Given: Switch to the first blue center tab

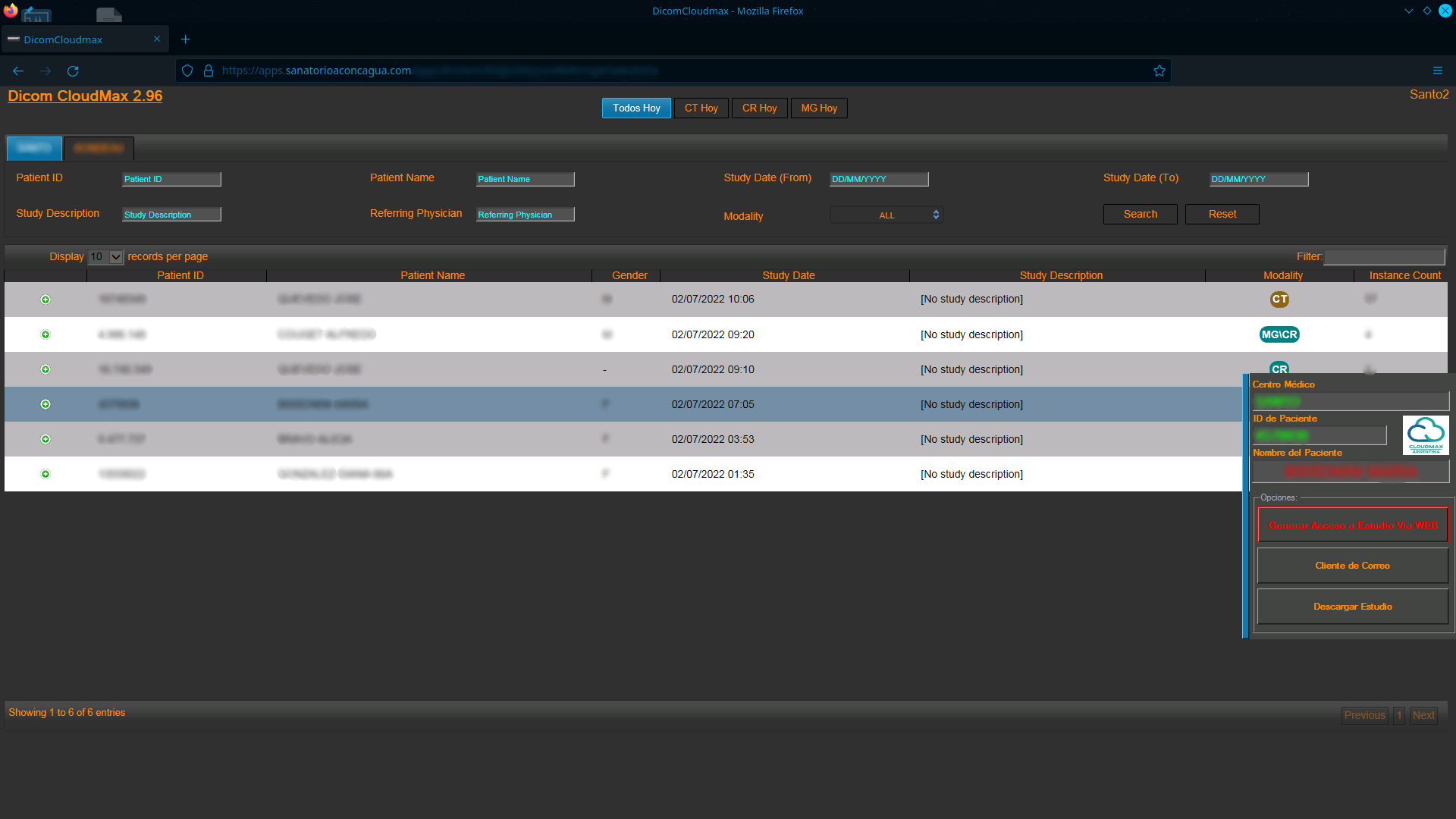Looking at the screenshot, I should (x=34, y=148).
